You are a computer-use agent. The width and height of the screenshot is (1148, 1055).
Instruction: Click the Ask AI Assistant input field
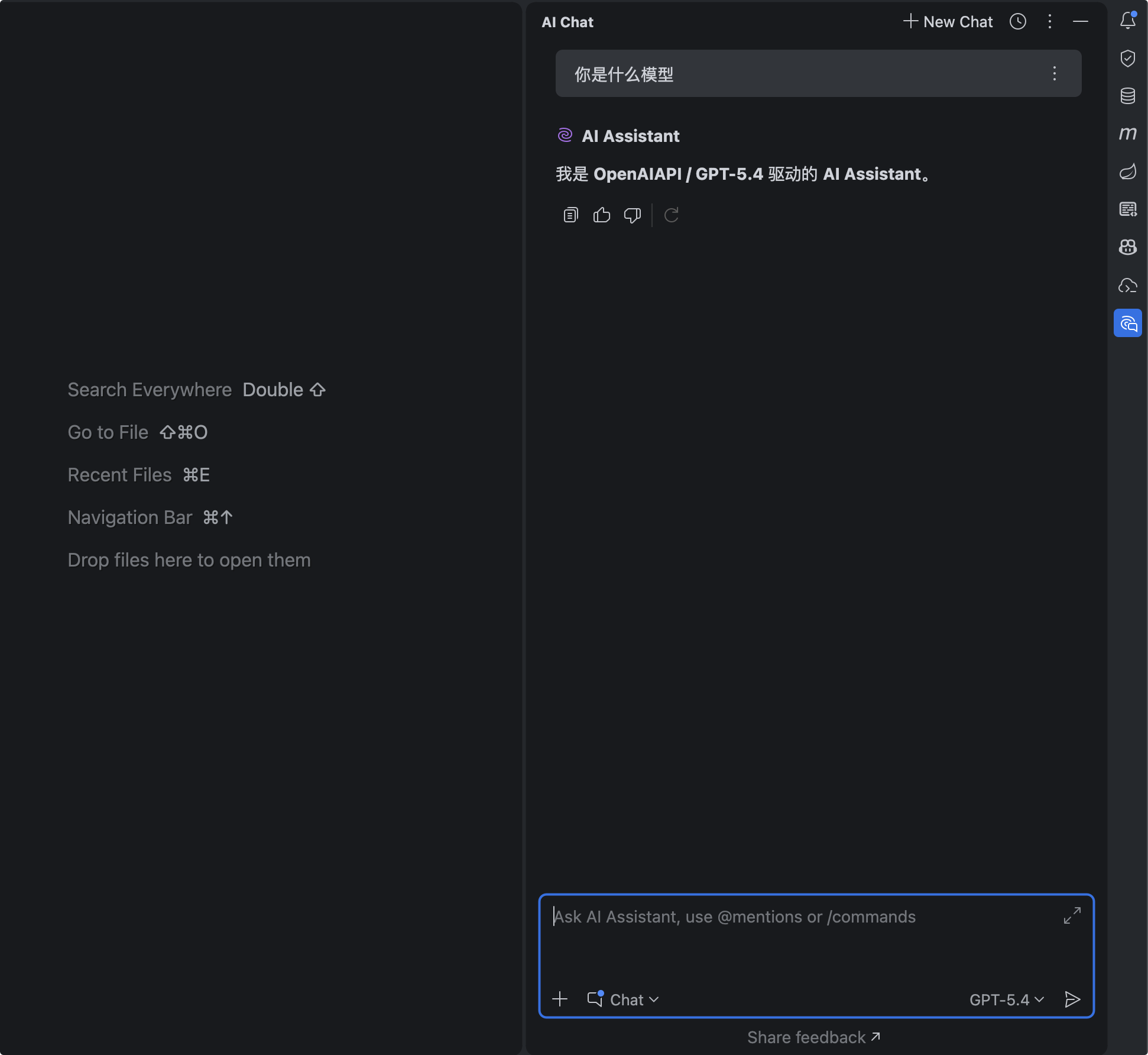804,940
